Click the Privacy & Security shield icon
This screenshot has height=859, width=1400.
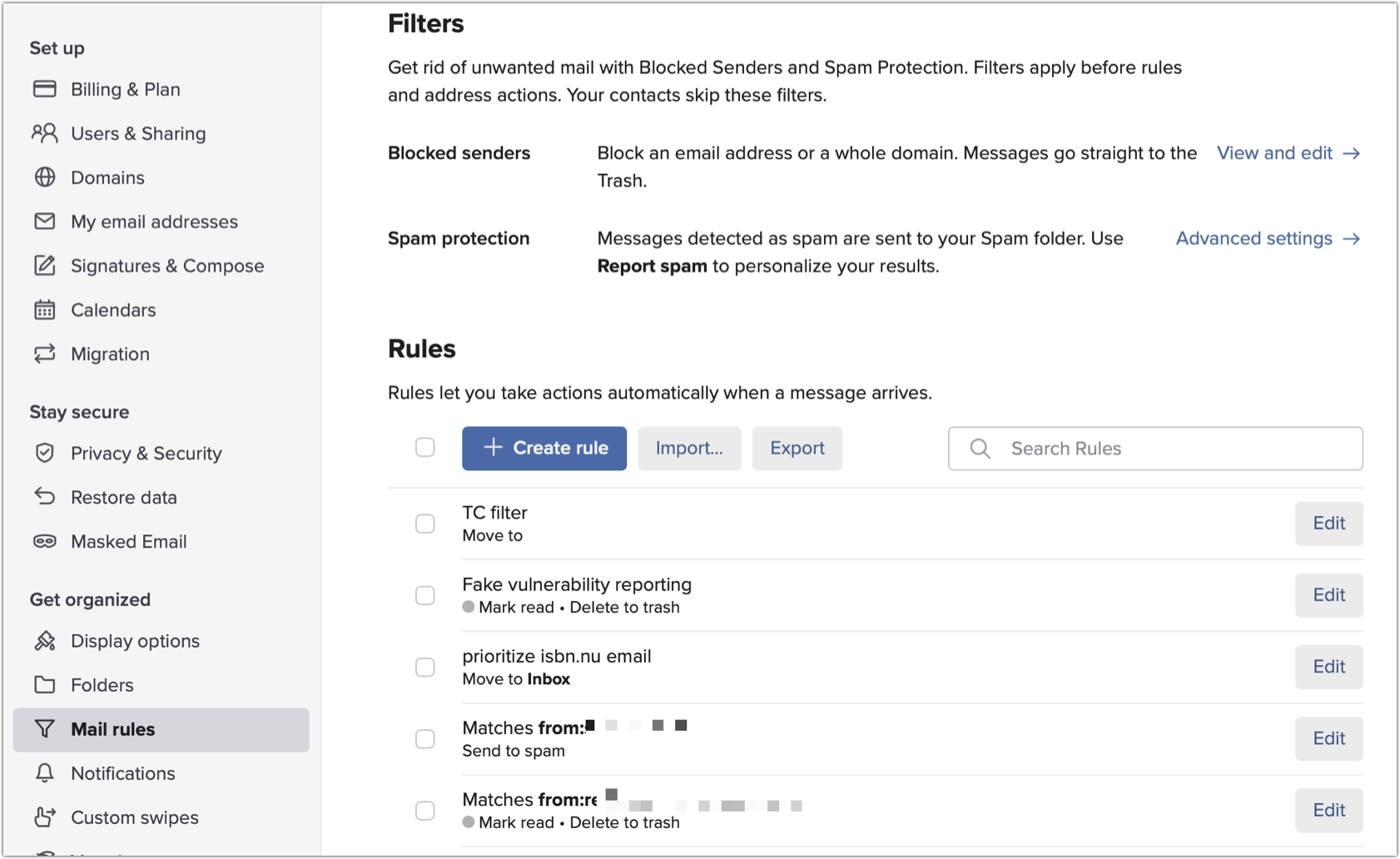[x=45, y=453]
